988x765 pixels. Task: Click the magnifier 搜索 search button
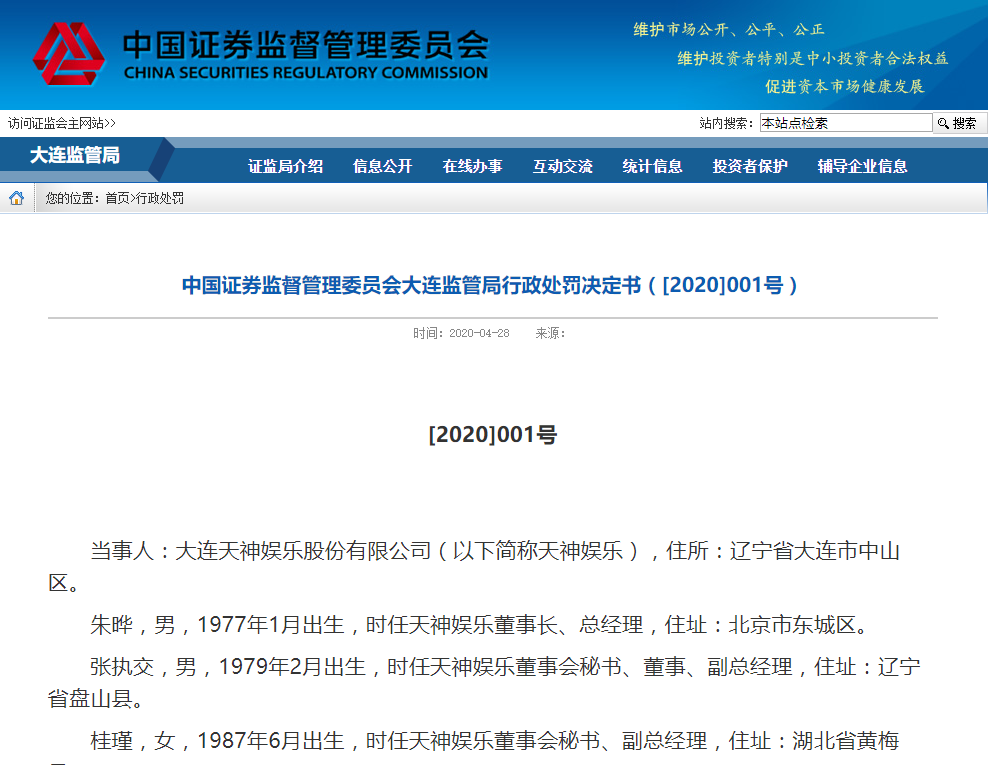957,123
